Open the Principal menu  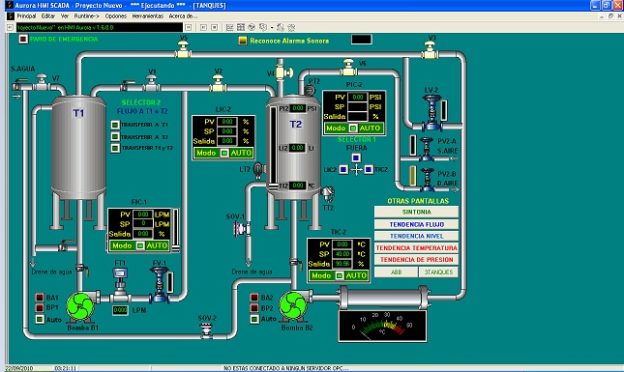(x=26, y=16)
